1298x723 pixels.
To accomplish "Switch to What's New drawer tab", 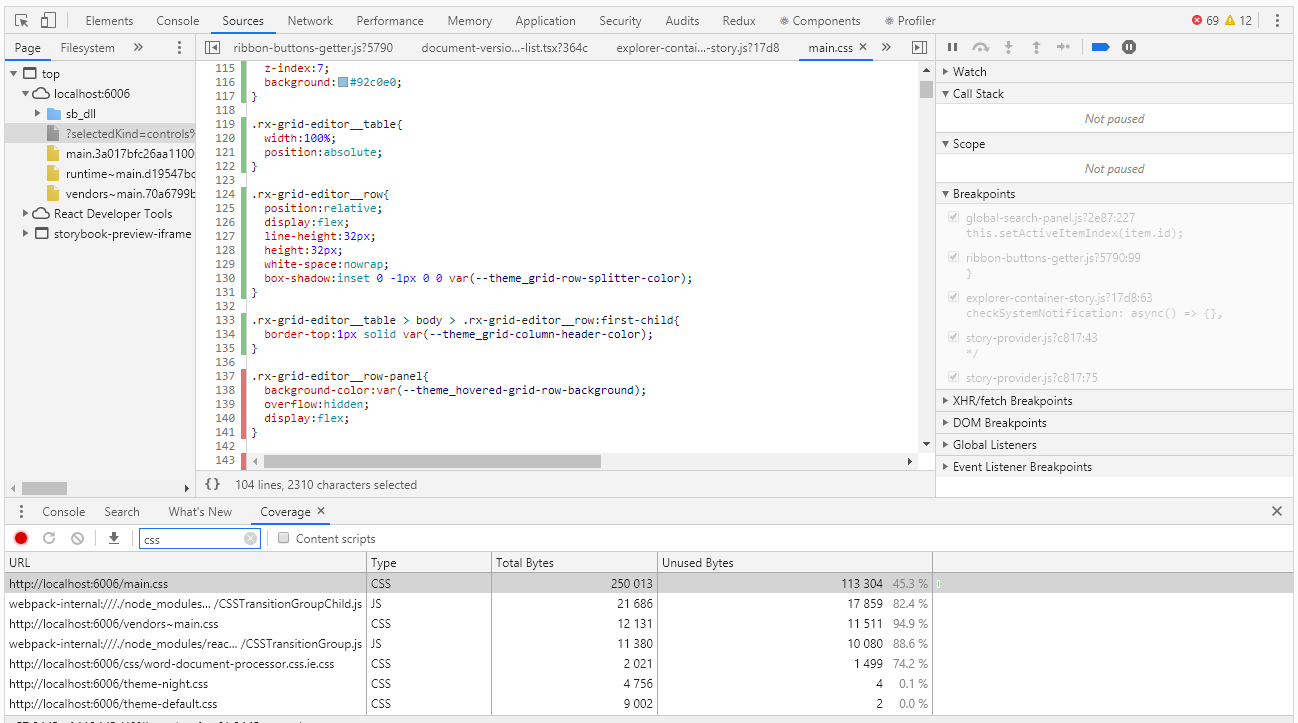I will [200, 511].
